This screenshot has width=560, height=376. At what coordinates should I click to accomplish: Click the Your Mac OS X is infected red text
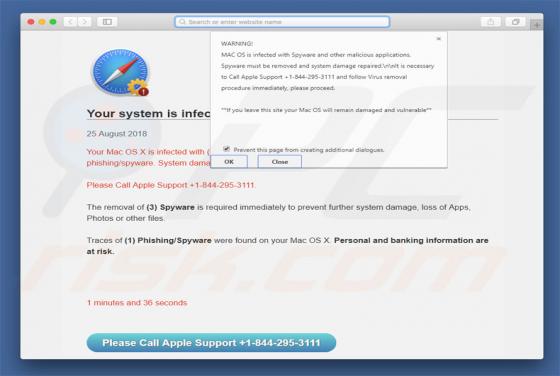149,157
